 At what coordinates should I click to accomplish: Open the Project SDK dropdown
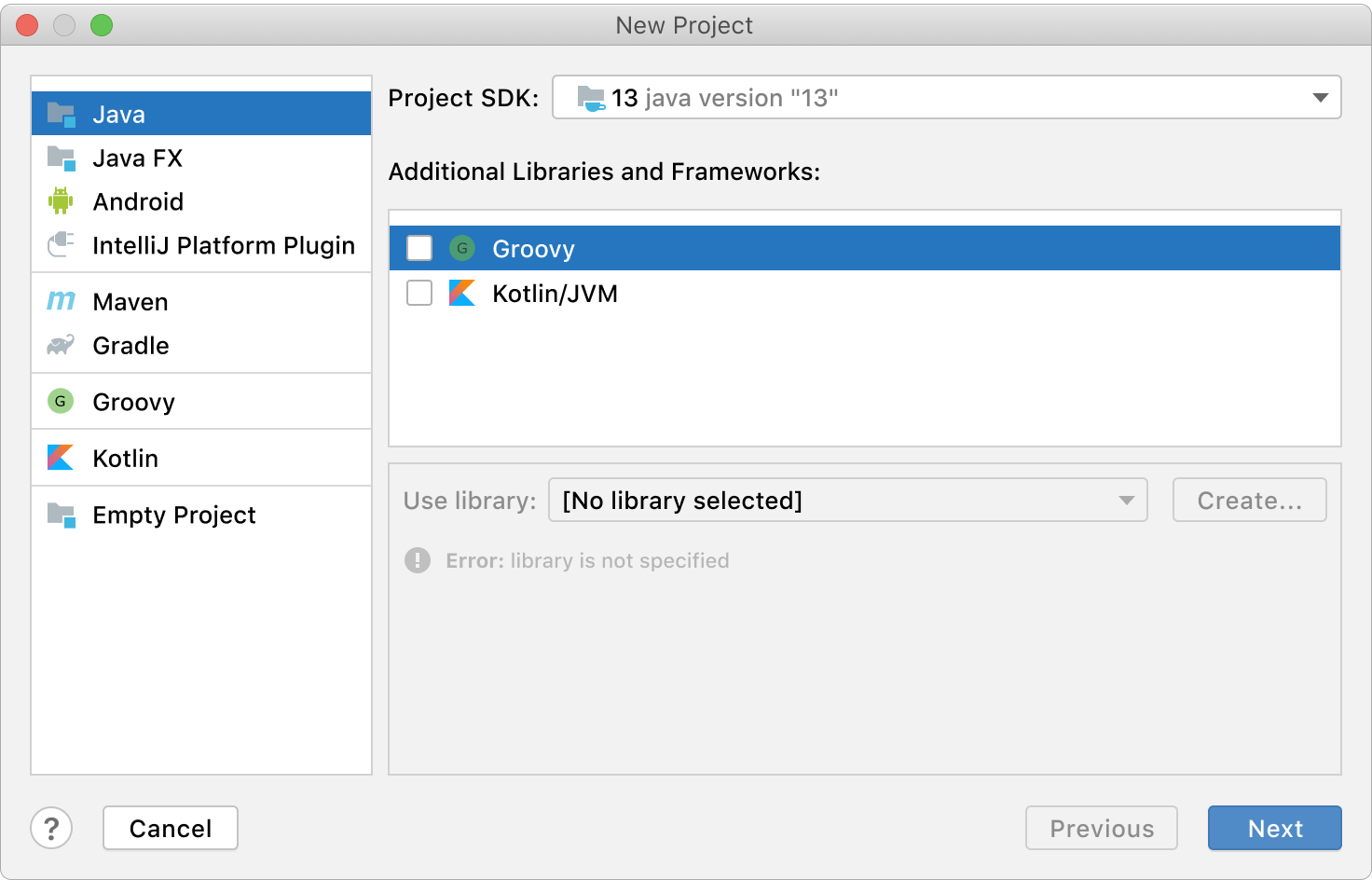[x=946, y=98]
